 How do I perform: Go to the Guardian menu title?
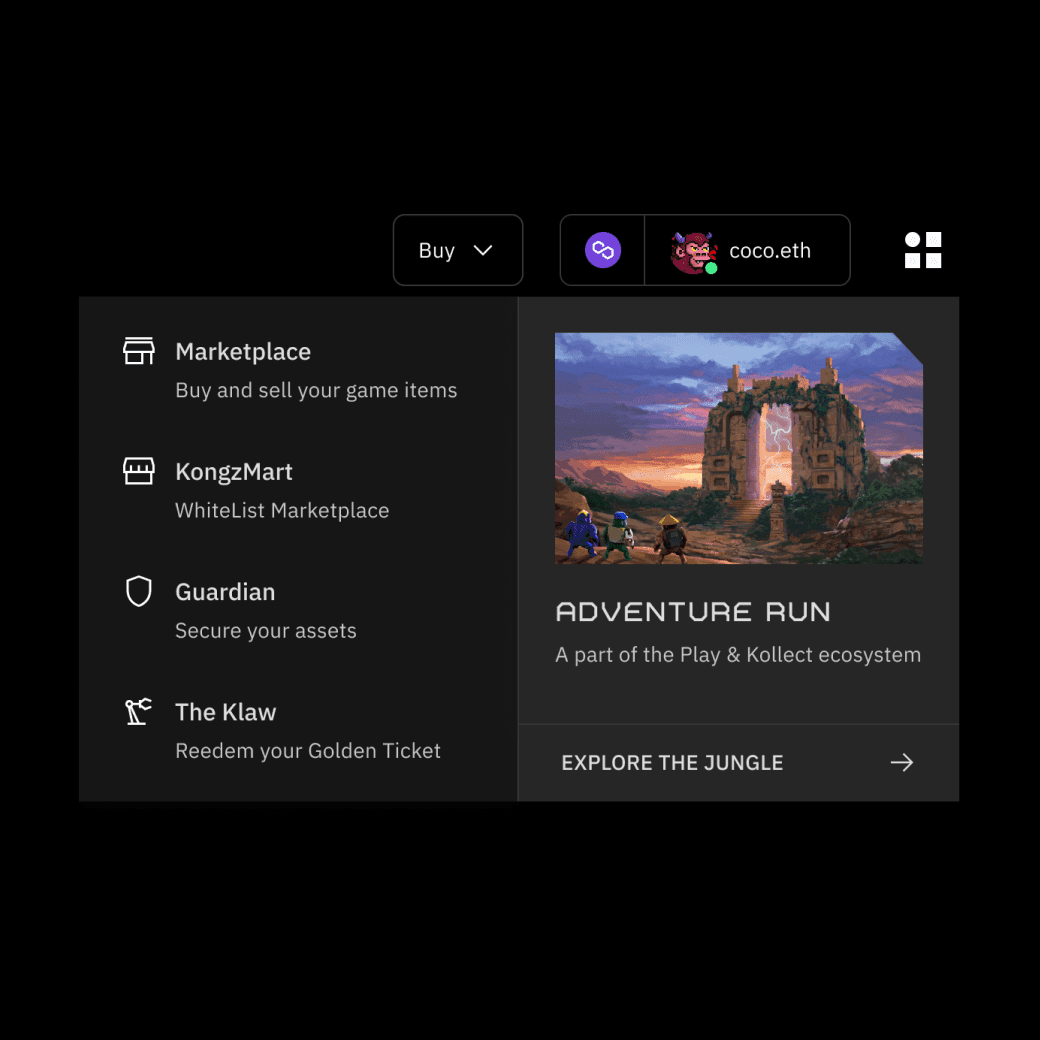[225, 592]
